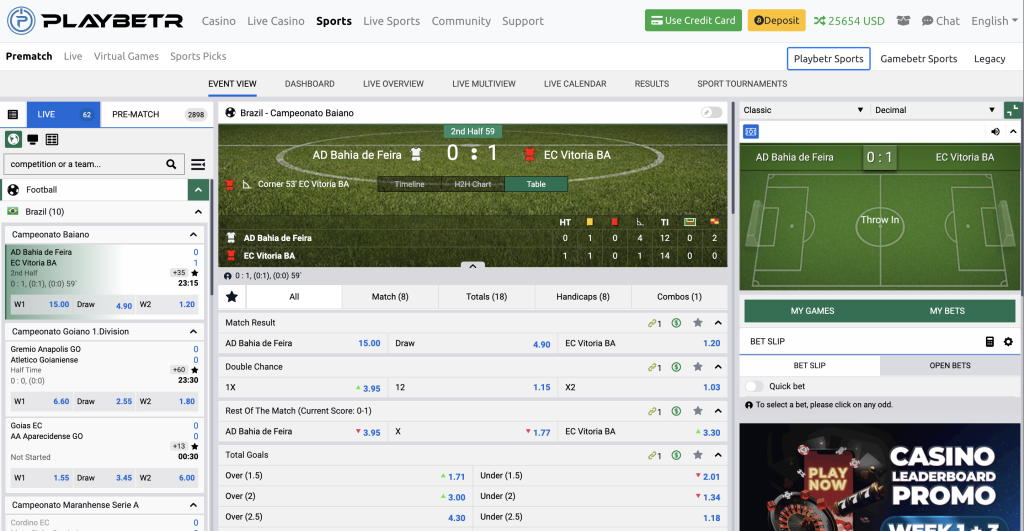
Task: Click Use Credit Card button
Action: tap(694, 20)
